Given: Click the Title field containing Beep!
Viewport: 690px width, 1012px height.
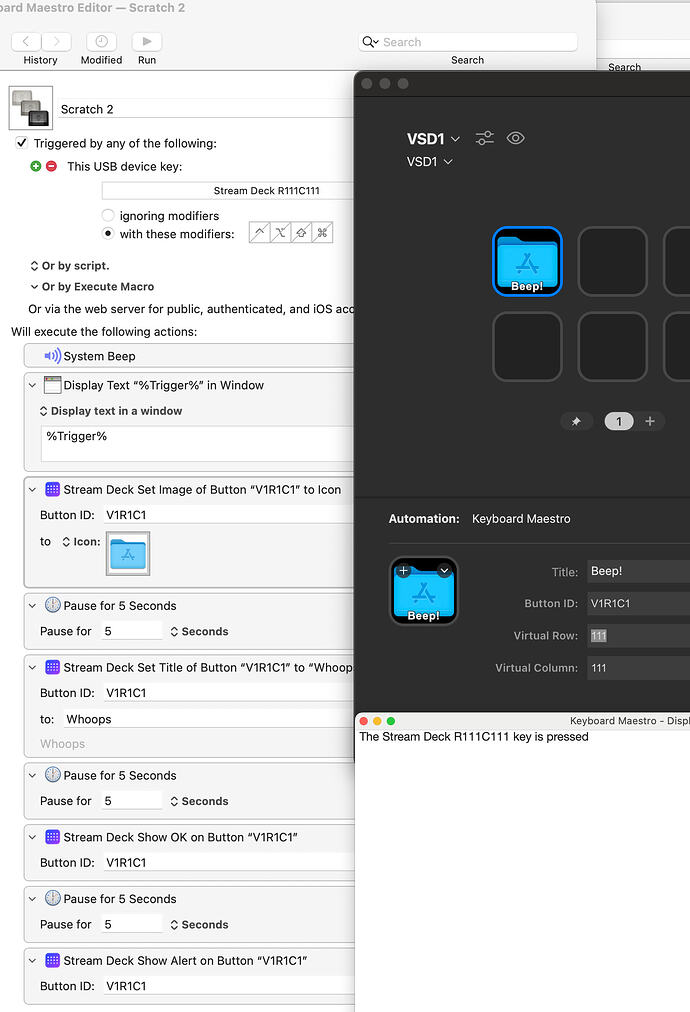Looking at the screenshot, I should (x=638, y=572).
